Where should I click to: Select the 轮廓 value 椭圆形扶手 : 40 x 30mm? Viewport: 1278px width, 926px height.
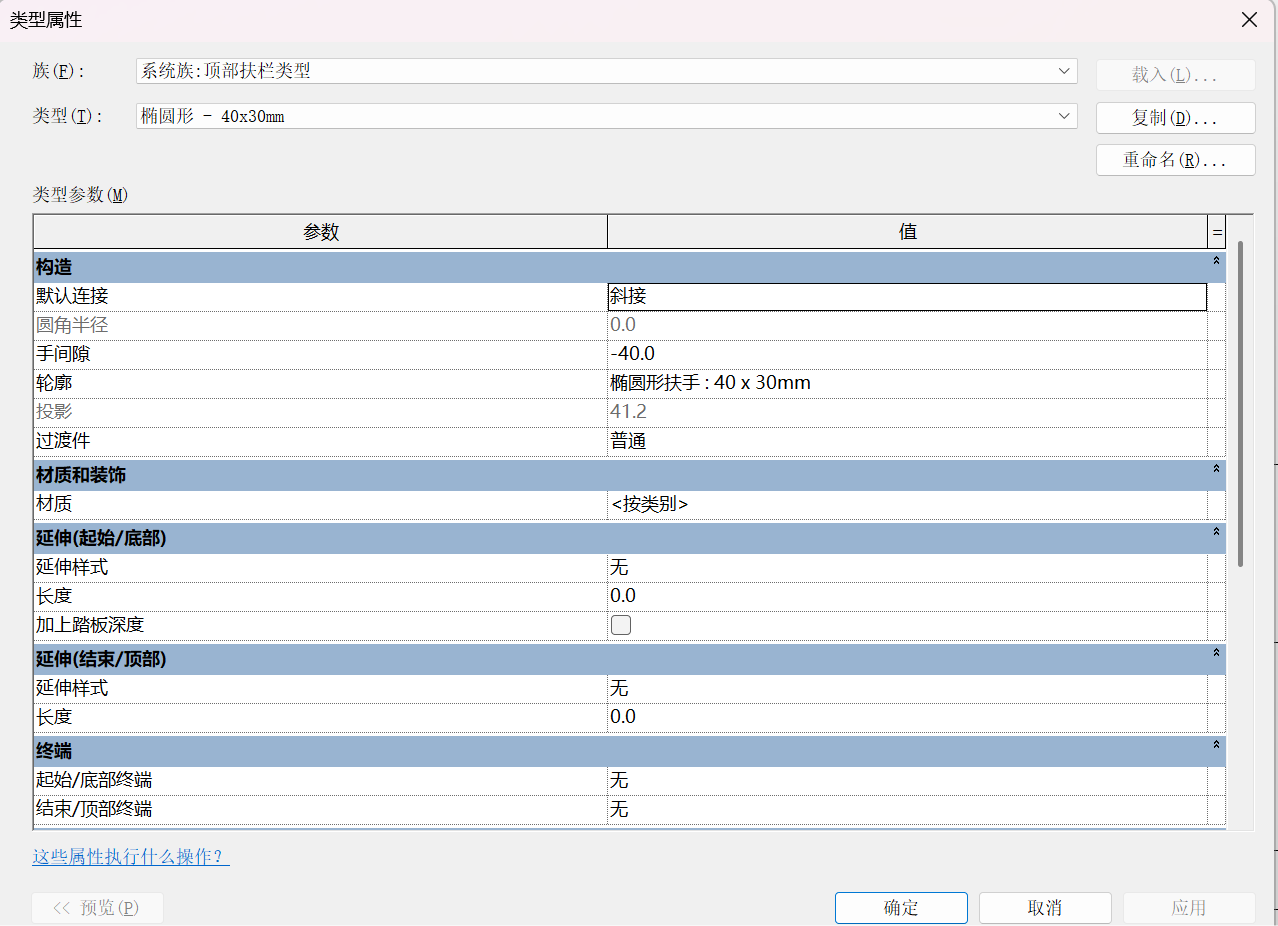tap(907, 383)
